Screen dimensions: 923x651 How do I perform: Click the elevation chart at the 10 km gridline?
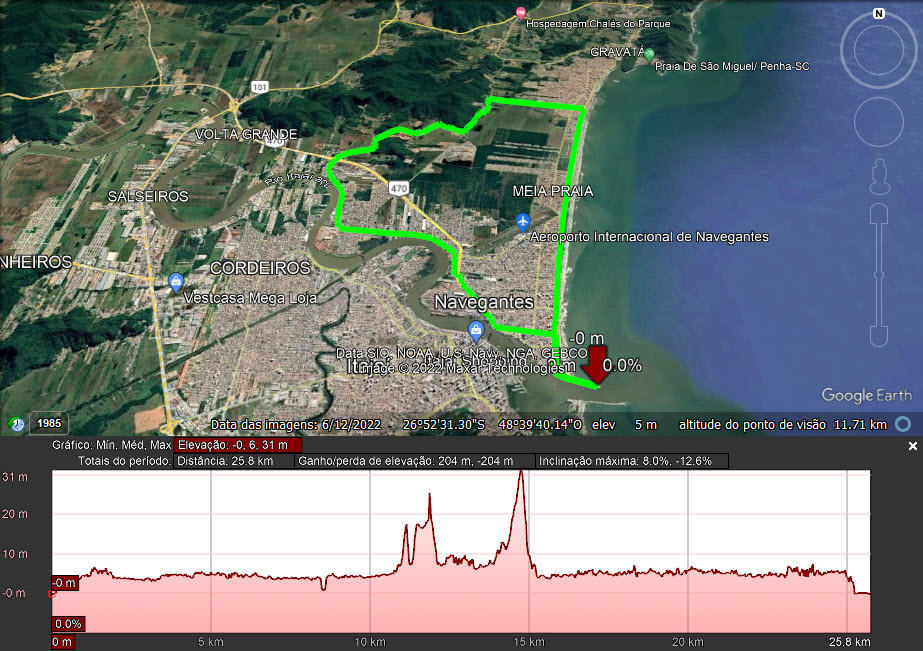[x=370, y=551]
